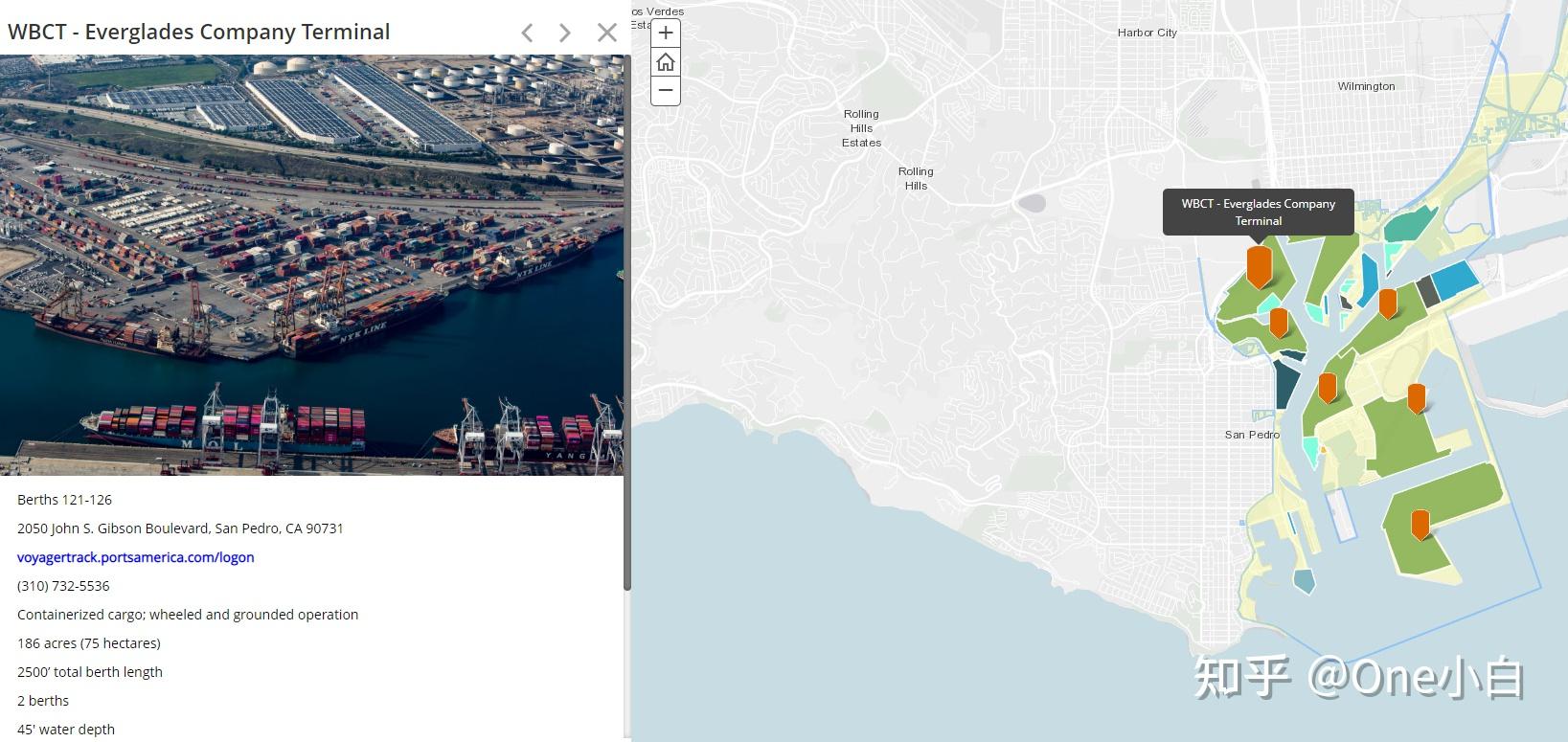Click the 2 berths text

(43, 701)
